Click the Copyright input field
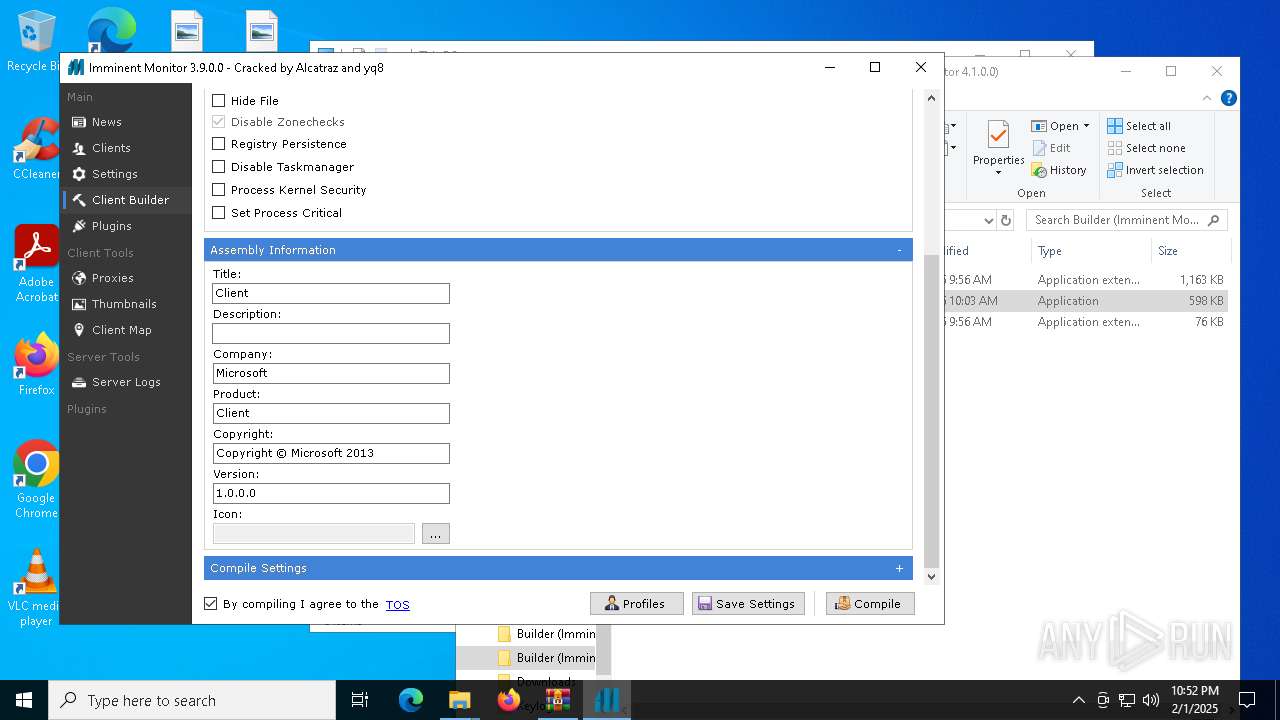Viewport: 1280px width, 720px height. coord(331,453)
